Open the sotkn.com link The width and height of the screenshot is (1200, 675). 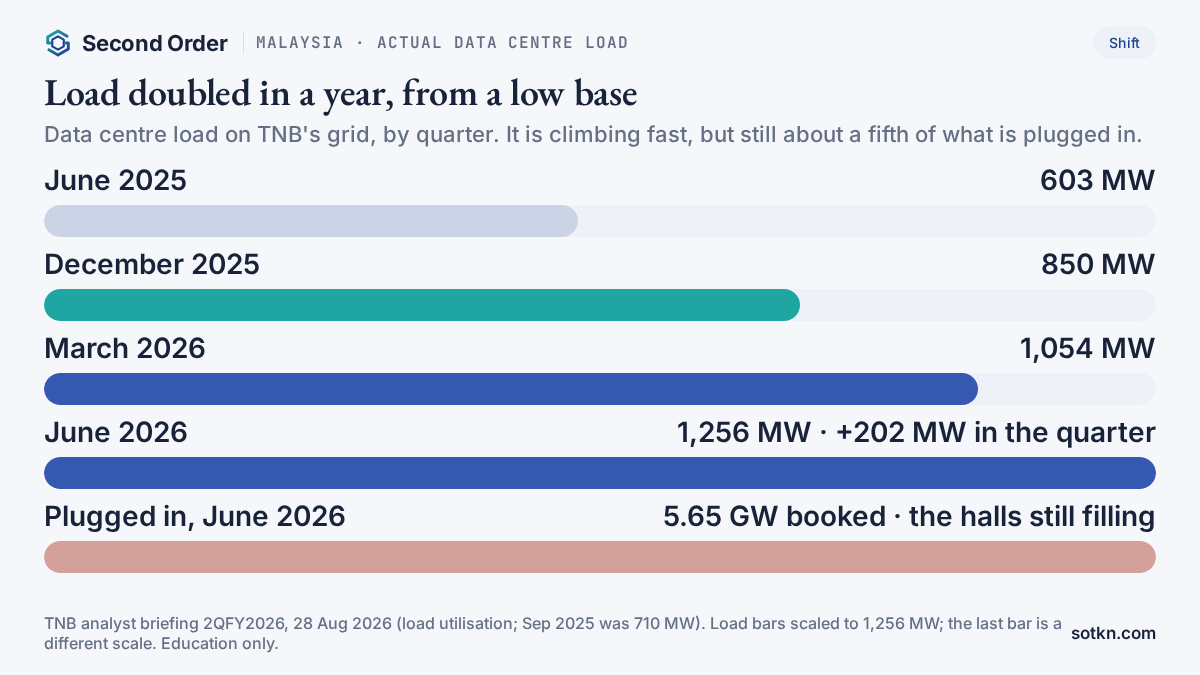(x=1113, y=633)
